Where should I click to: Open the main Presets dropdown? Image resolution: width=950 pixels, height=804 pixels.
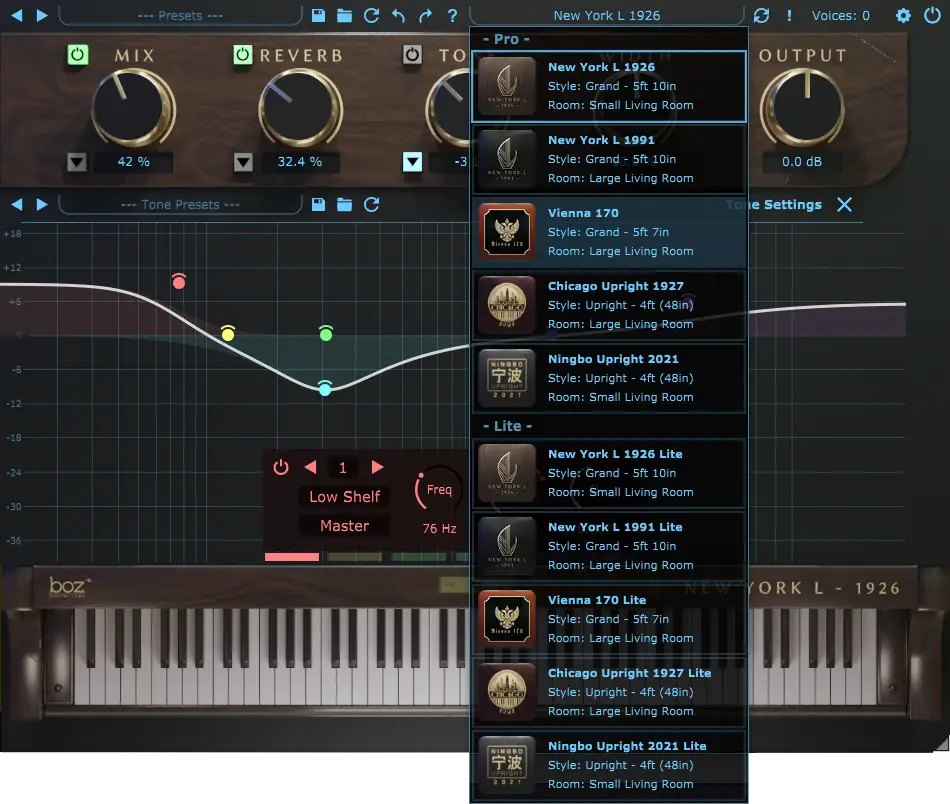[180, 16]
